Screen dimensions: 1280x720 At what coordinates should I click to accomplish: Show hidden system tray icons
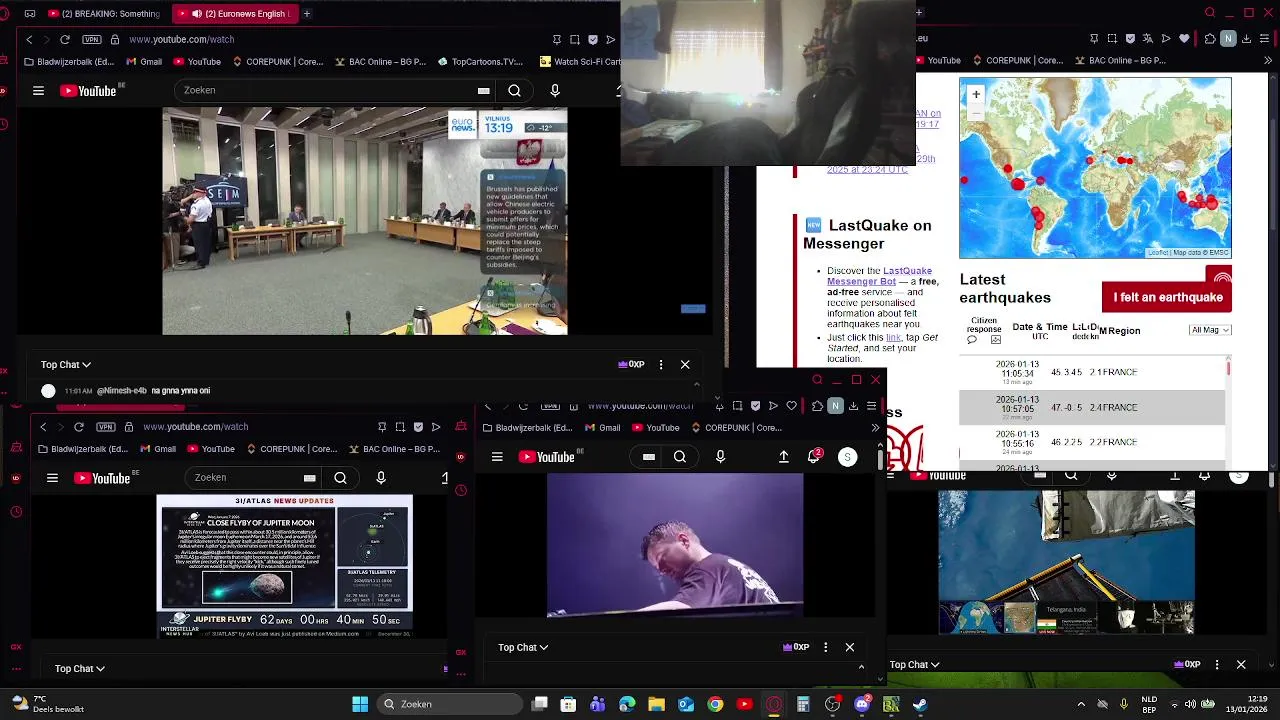[1081, 704]
